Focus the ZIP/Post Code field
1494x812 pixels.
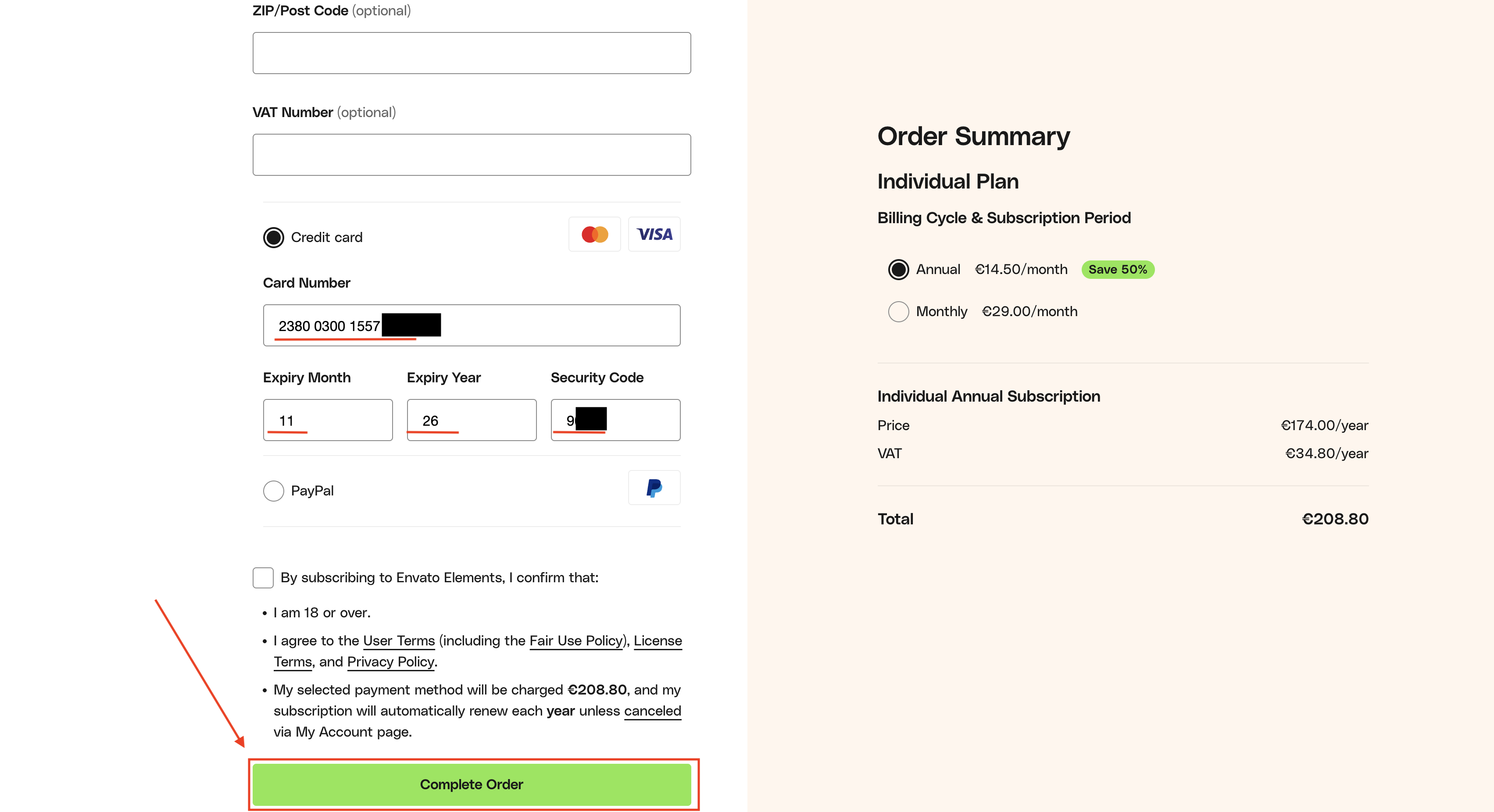pyautogui.click(x=472, y=53)
